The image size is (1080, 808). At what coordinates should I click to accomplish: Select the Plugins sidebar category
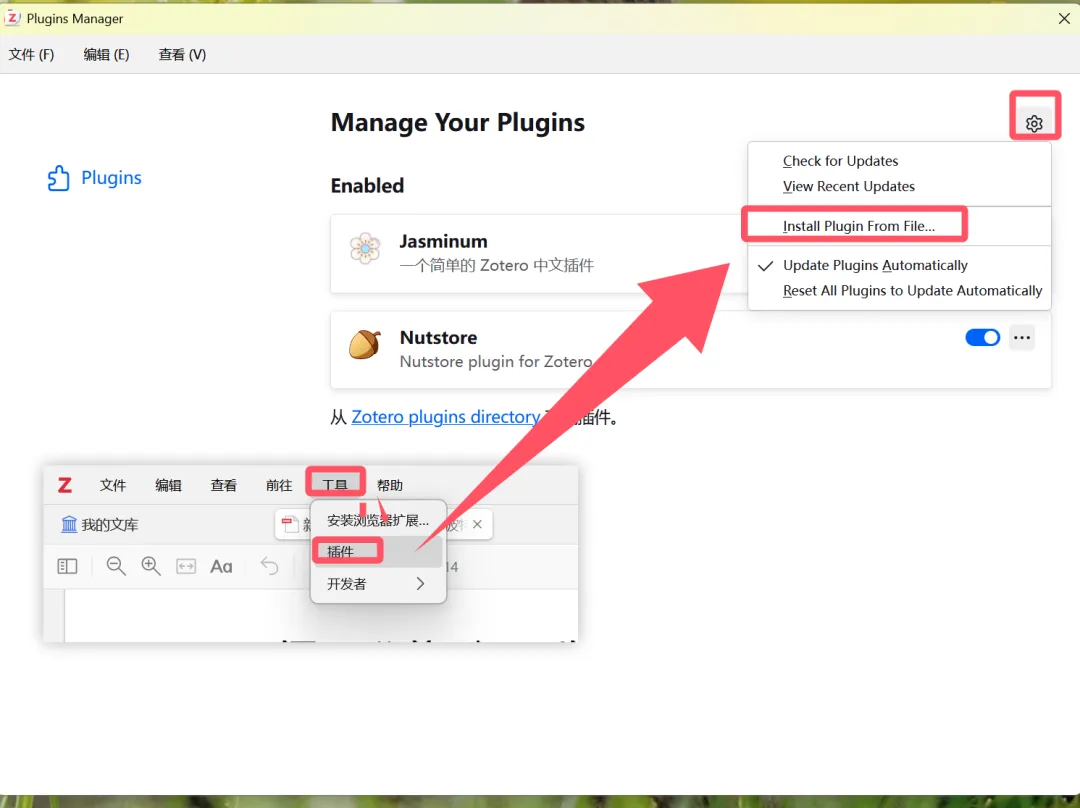pyautogui.click(x=94, y=178)
